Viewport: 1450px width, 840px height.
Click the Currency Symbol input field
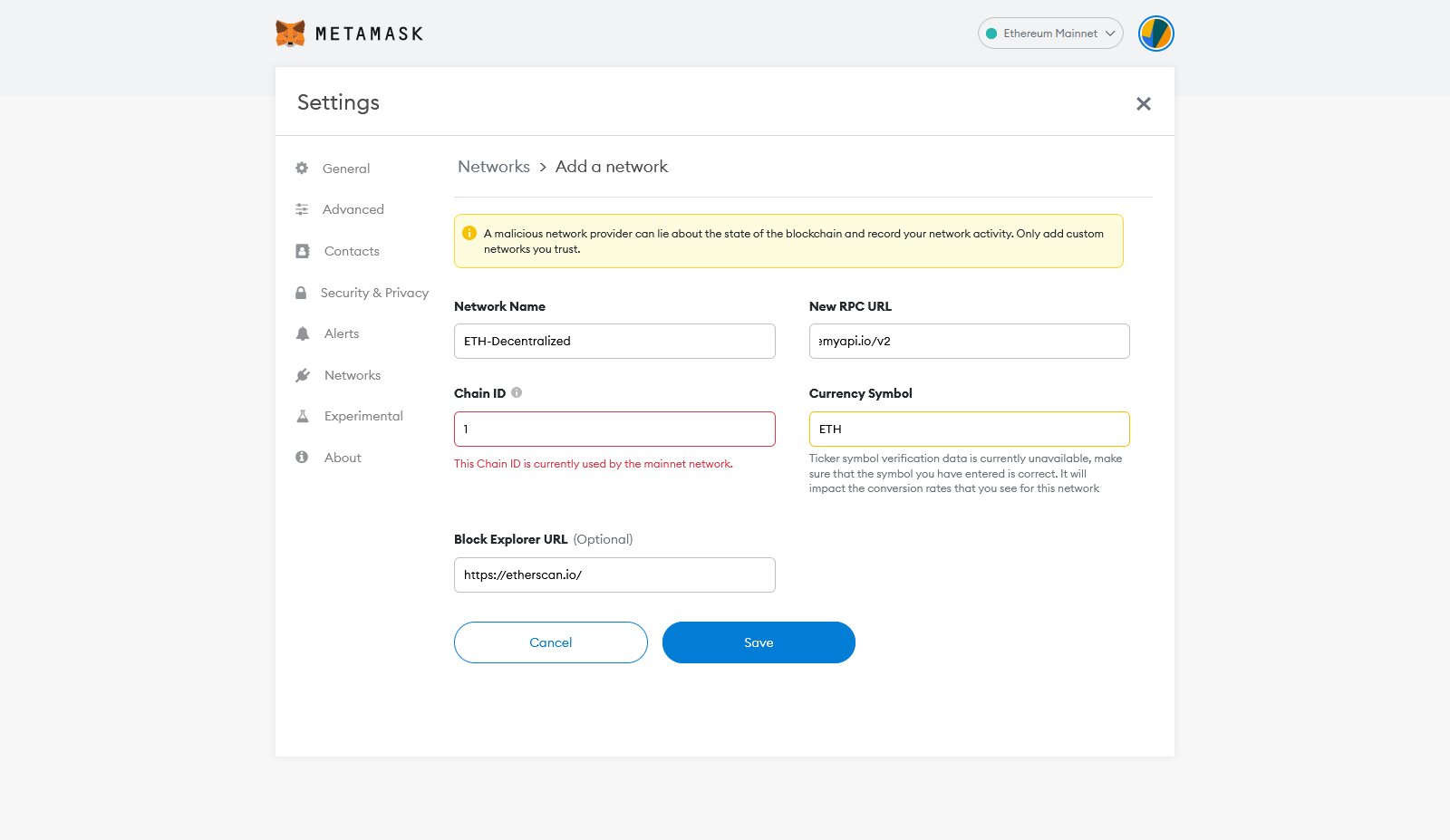click(969, 430)
